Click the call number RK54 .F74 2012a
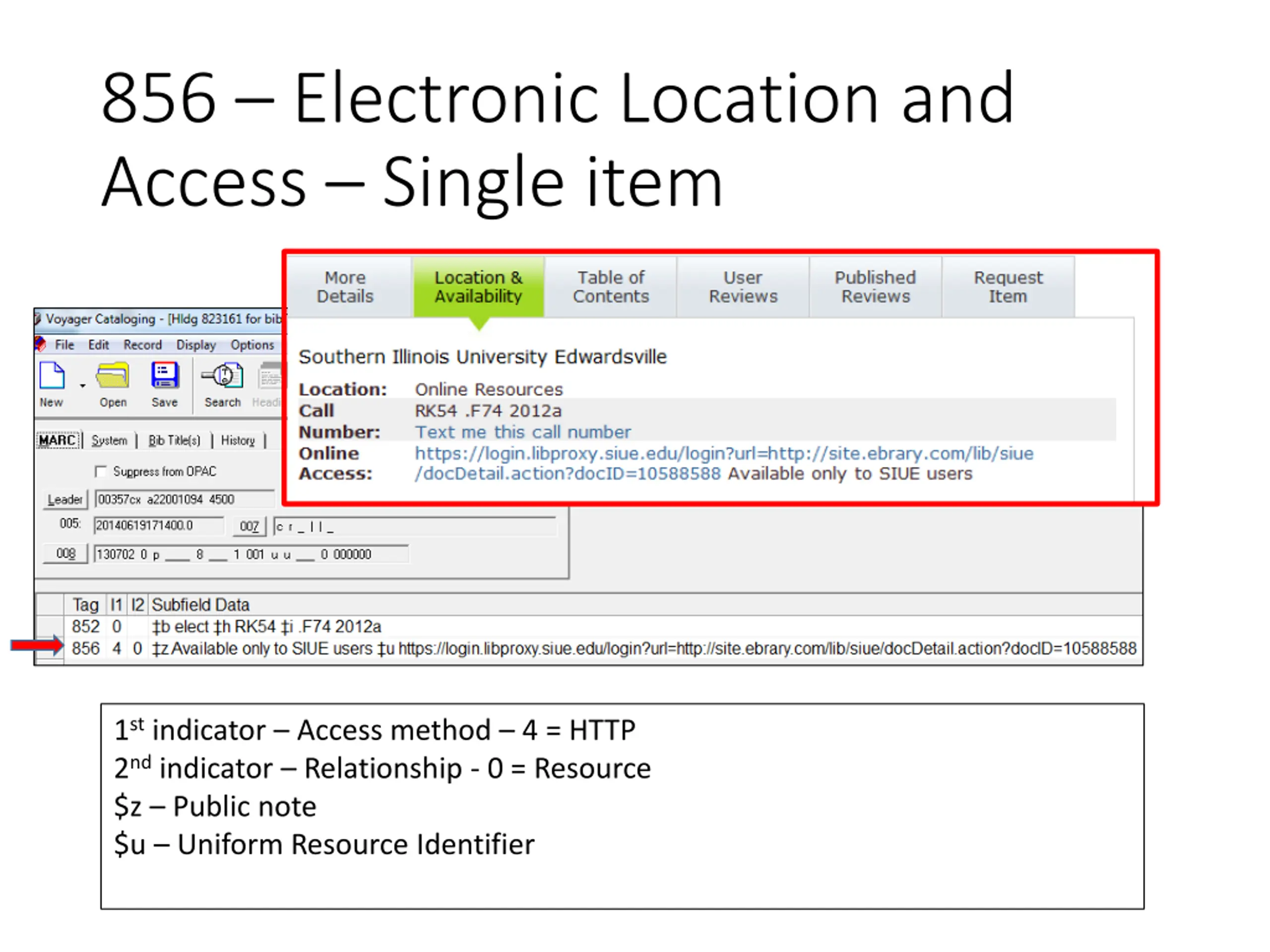The height and width of the screenshot is (952, 1270). pos(488,411)
